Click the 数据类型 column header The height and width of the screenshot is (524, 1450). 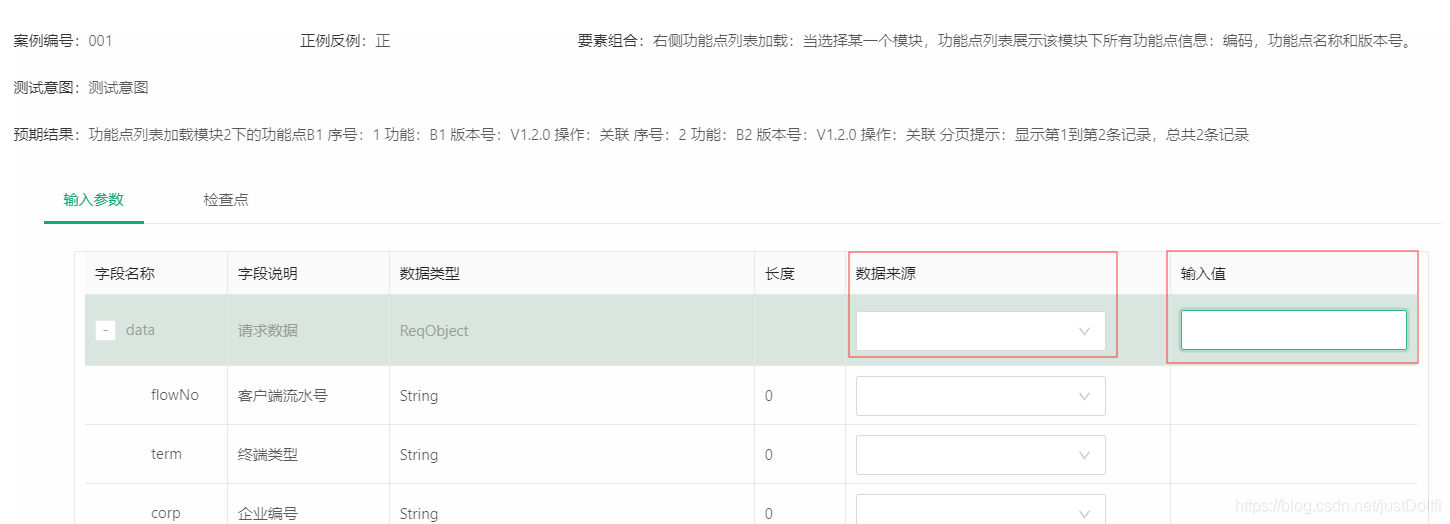click(x=430, y=274)
